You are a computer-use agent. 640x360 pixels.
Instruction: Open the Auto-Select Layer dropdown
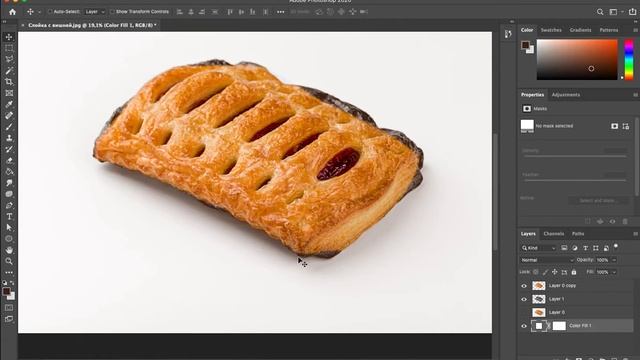(x=94, y=12)
